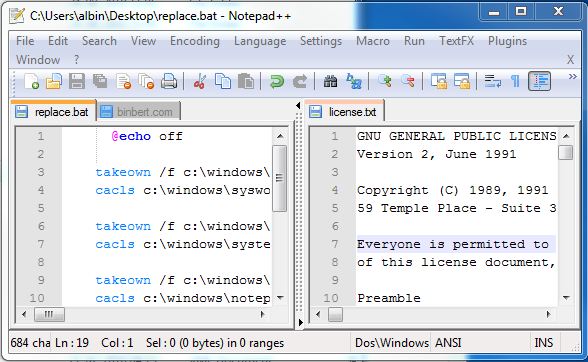Click the Zoom Out magnifier icon

tap(408, 80)
